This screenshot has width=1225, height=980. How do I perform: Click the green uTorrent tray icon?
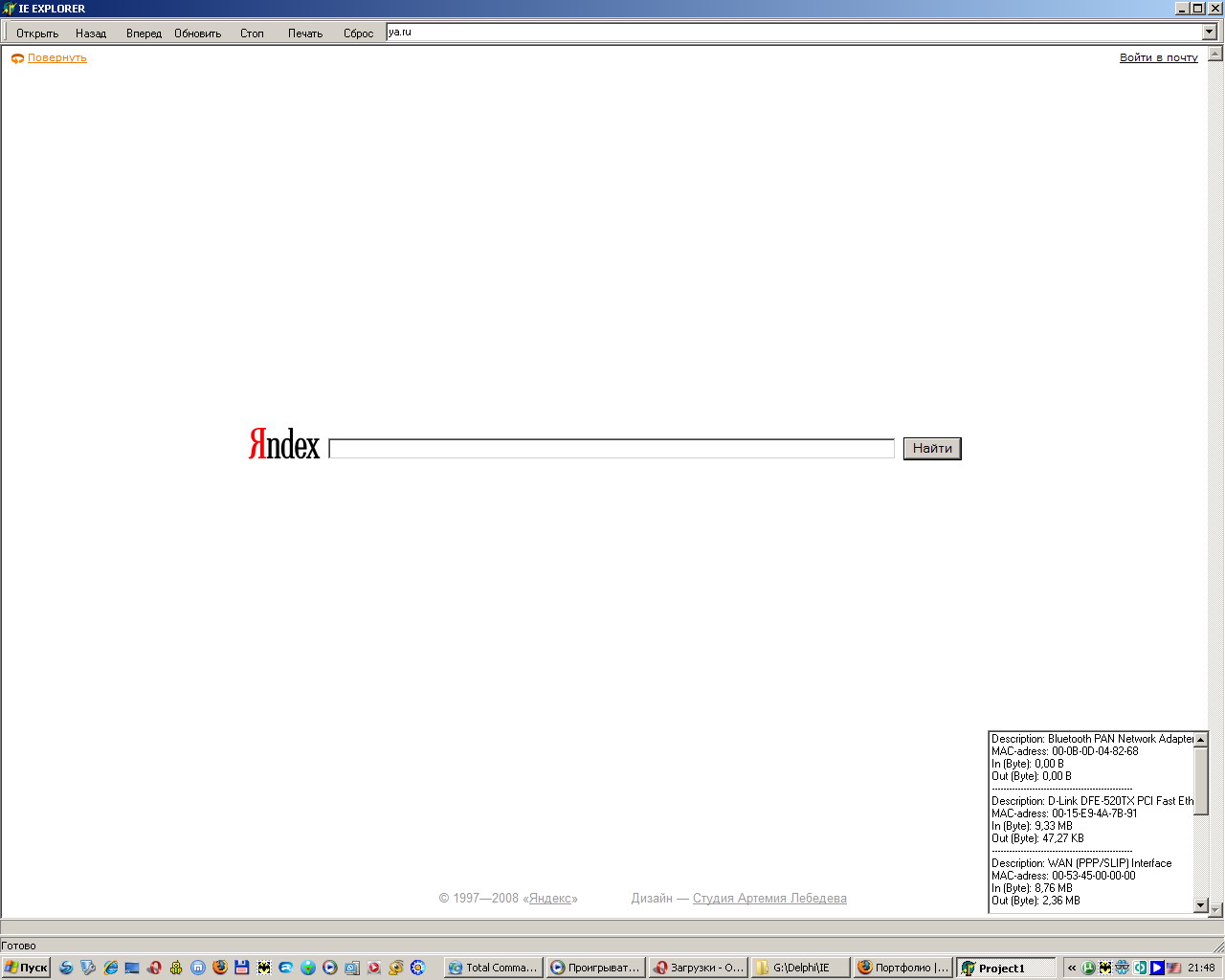coord(1088,968)
